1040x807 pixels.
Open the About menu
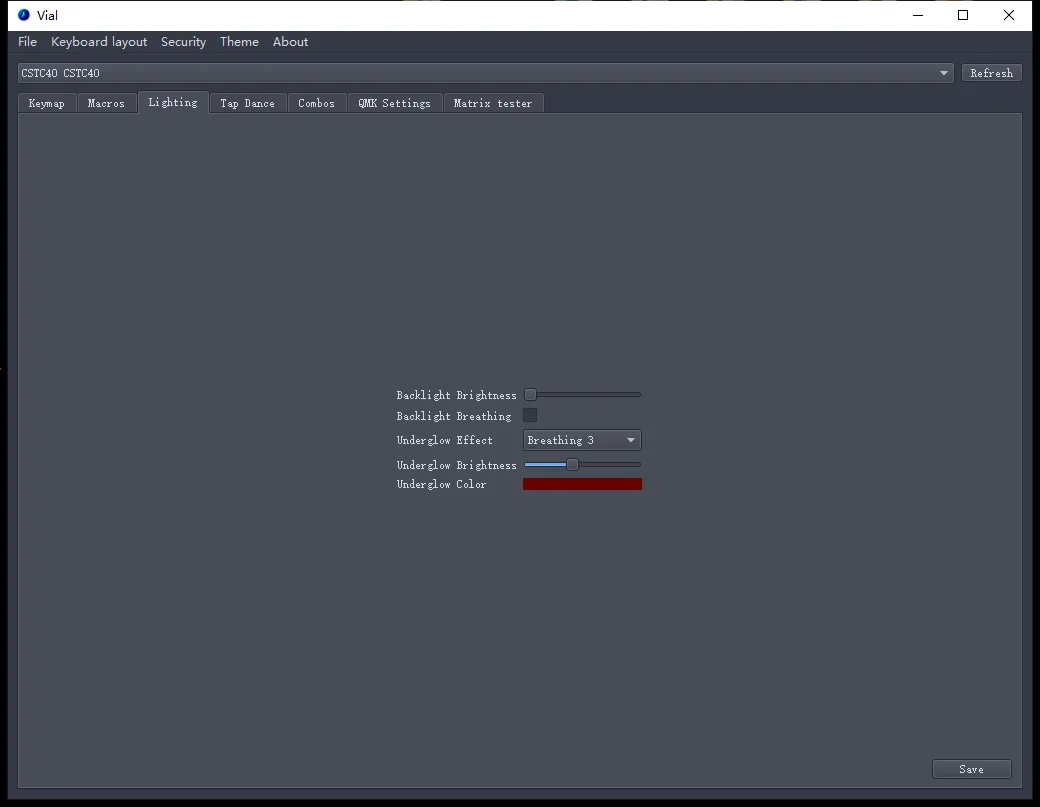click(290, 42)
